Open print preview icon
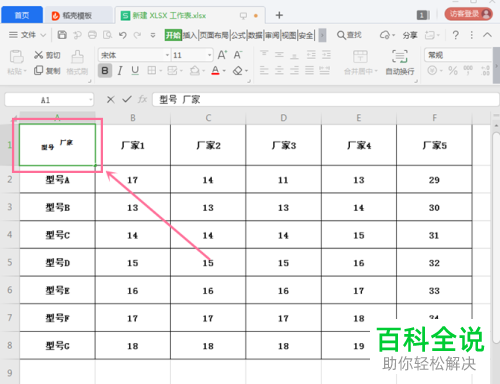The height and width of the screenshot is (384, 500). (x=107, y=35)
